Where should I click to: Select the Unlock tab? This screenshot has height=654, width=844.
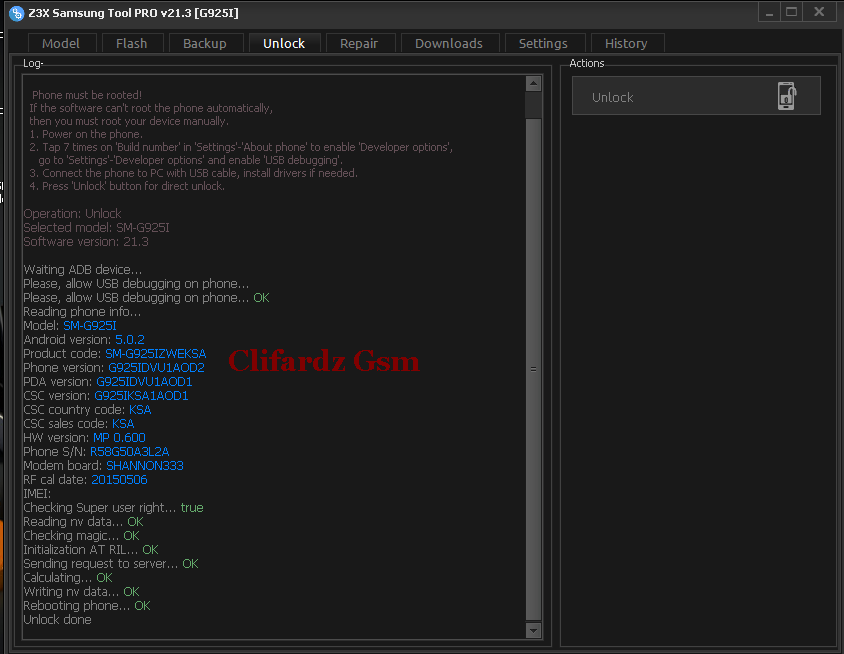tap(284, 43)
